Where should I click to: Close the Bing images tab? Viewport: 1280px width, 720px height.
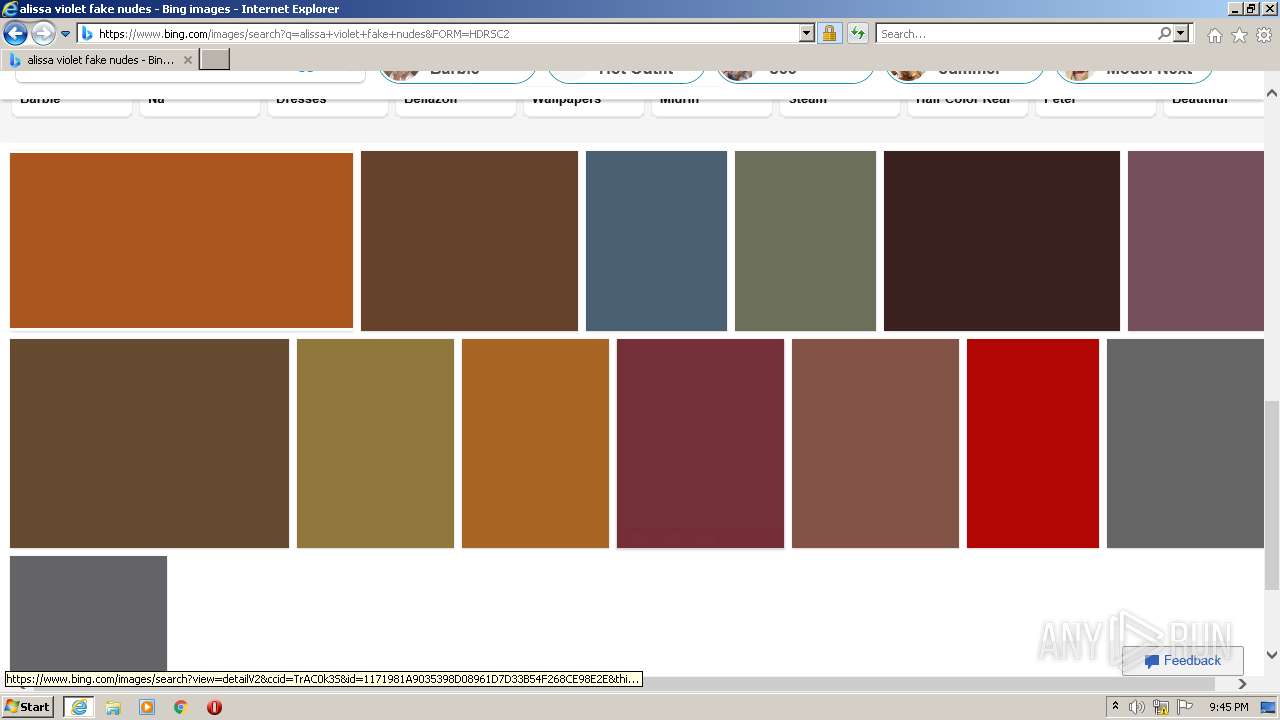pos(188,60)
